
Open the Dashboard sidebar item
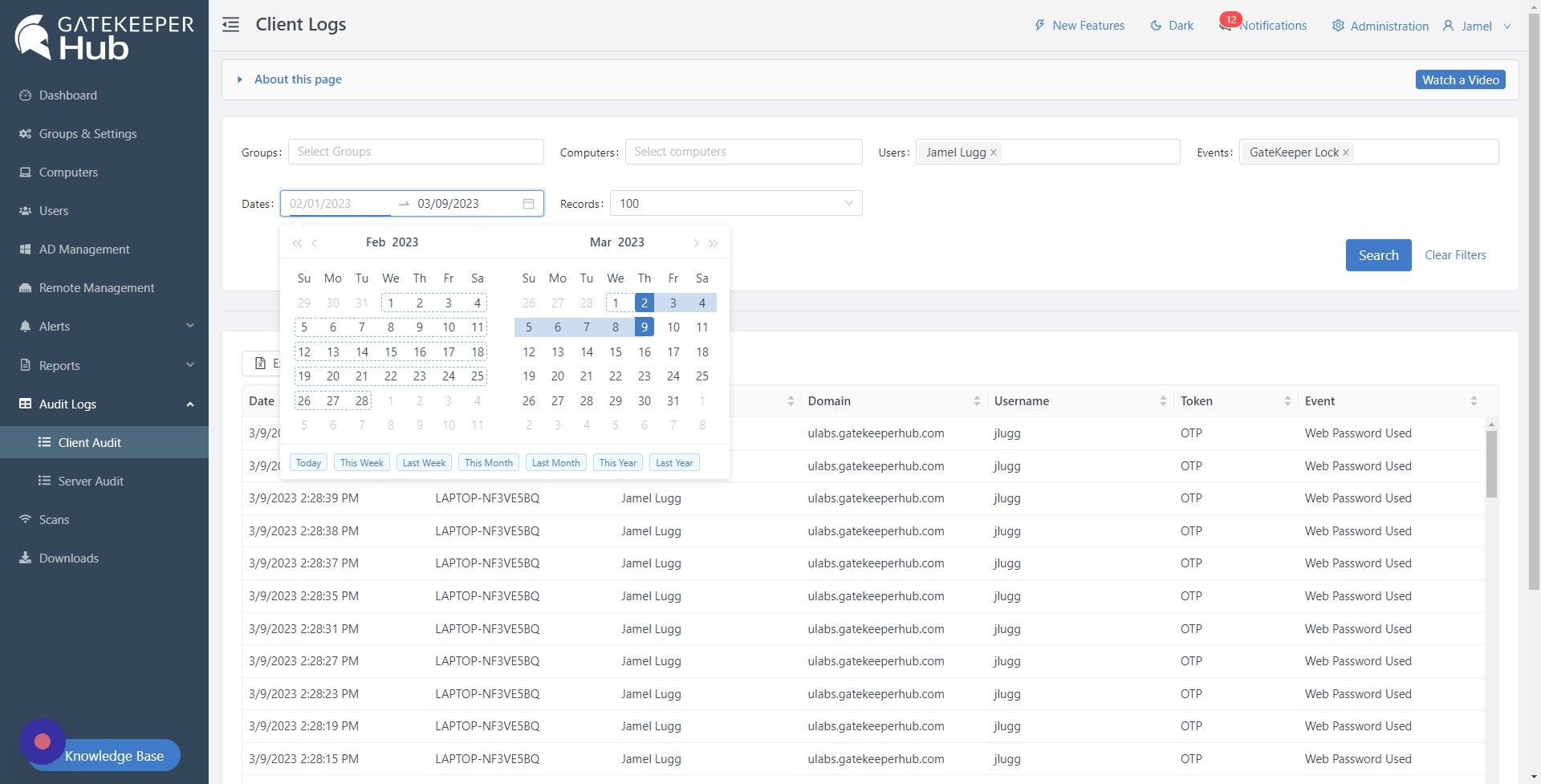pyautogui.click(x=68, y=95)
